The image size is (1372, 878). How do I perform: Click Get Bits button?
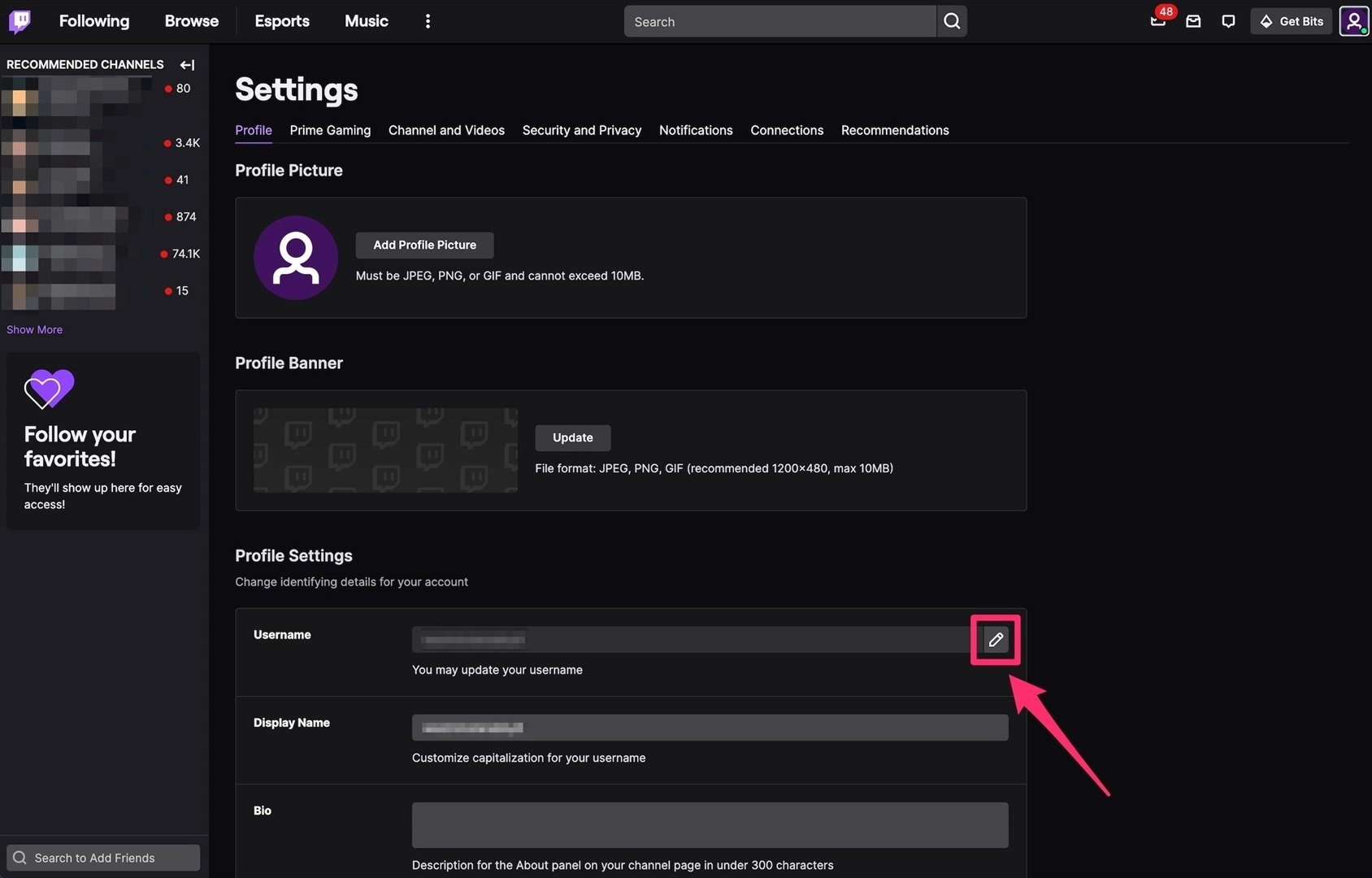[x=1291, y=21]
